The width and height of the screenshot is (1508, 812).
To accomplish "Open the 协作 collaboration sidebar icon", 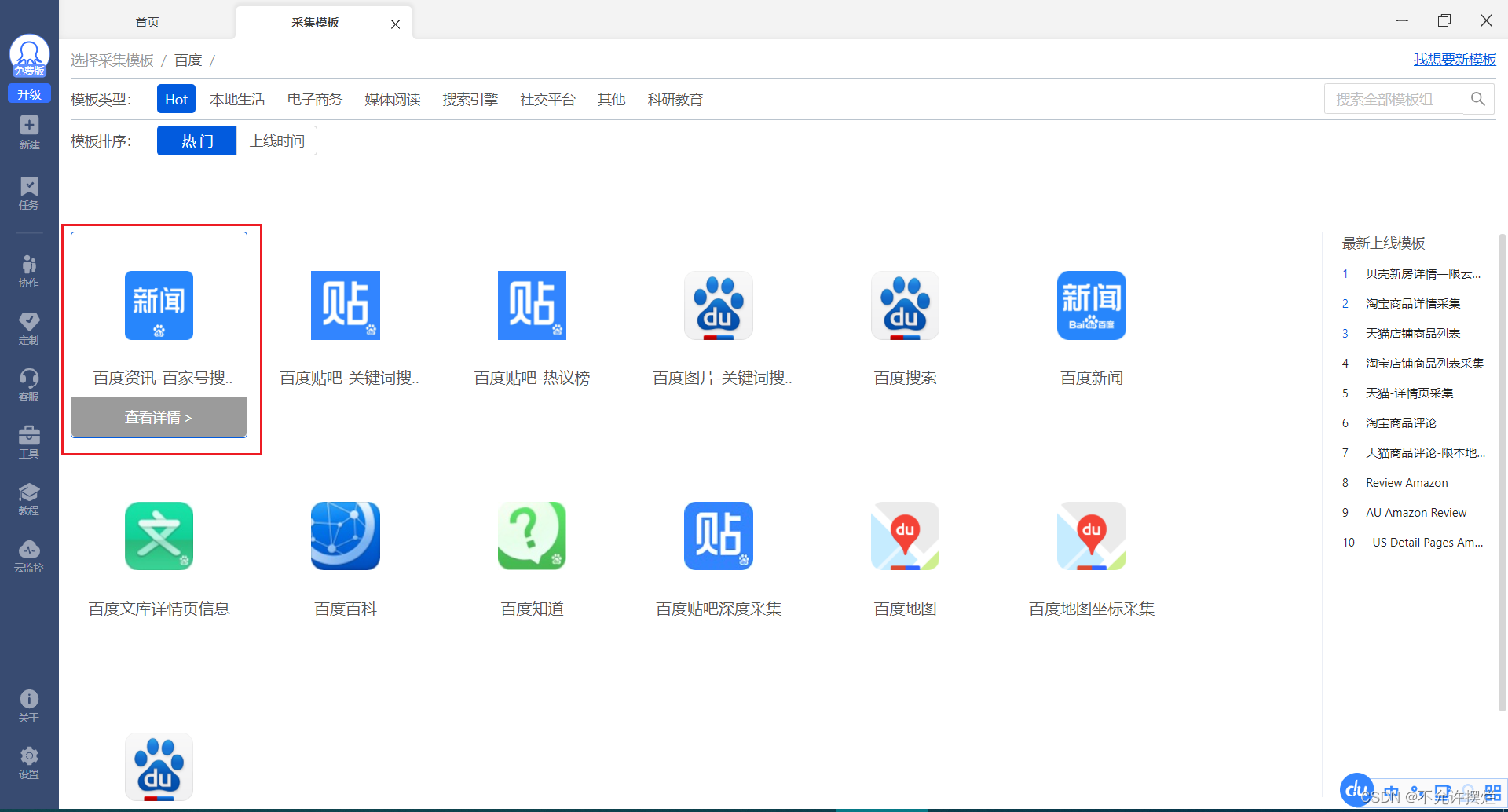I will 29,271.
